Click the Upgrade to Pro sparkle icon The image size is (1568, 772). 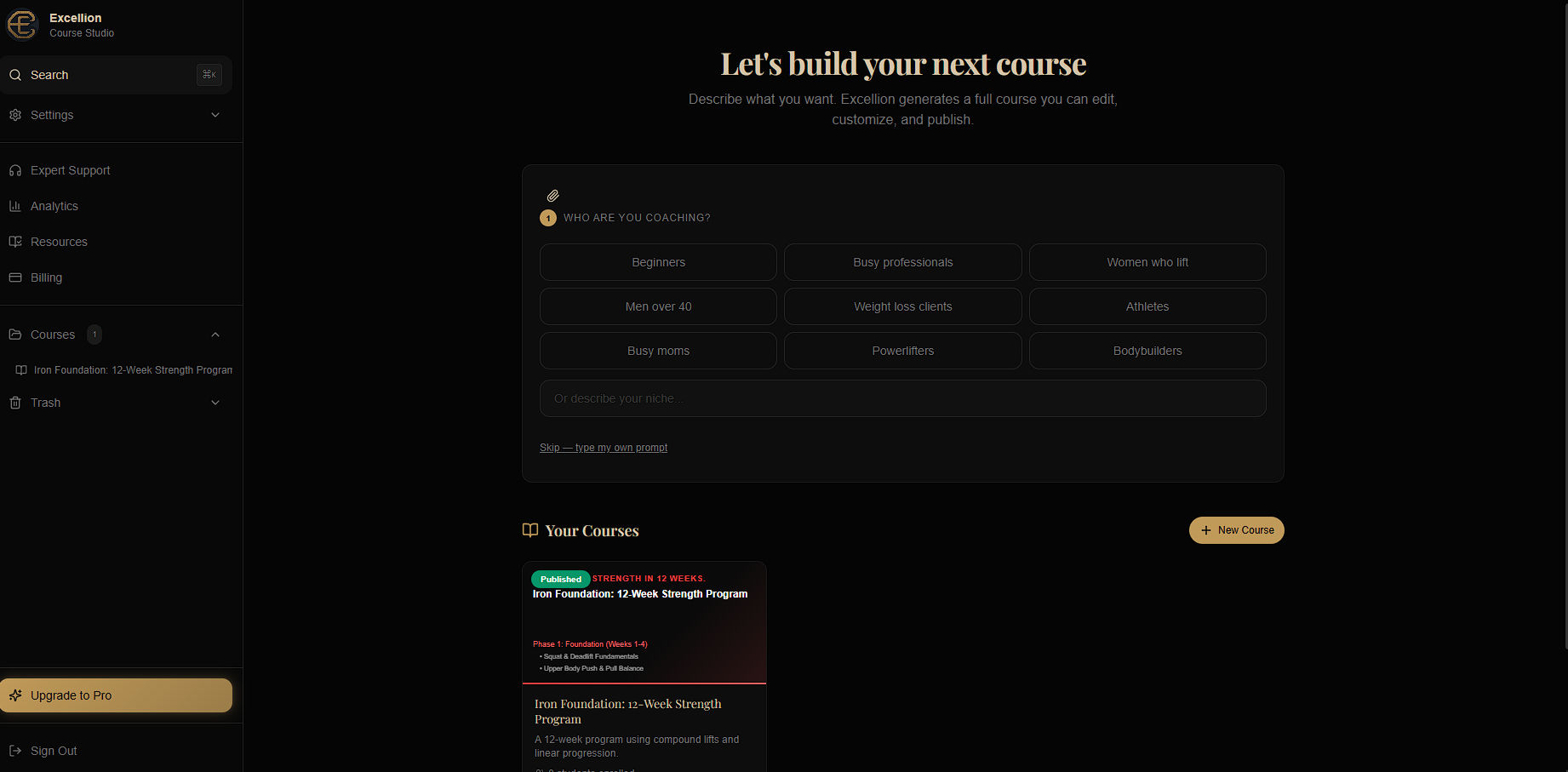[15, 695]
